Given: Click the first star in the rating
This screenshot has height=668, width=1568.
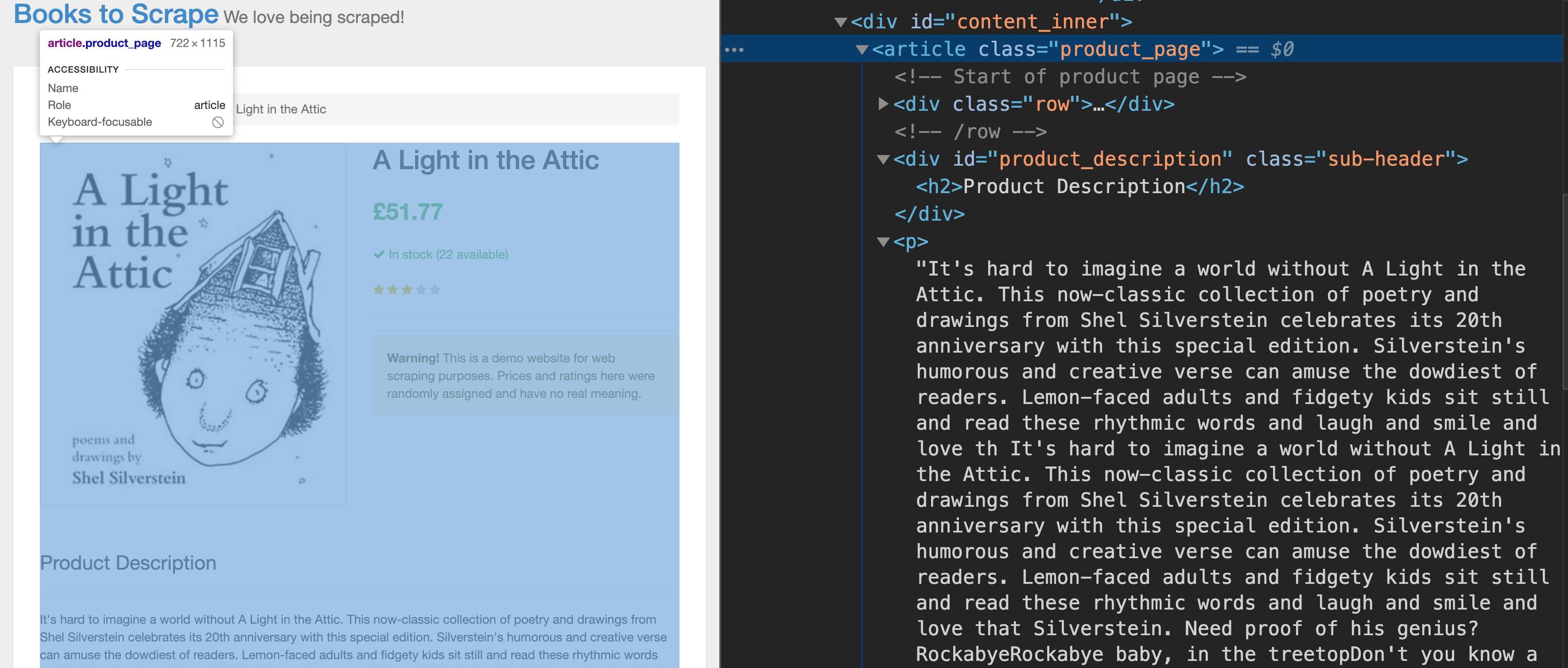Looking at the screenshot, I should pos(379,290).
